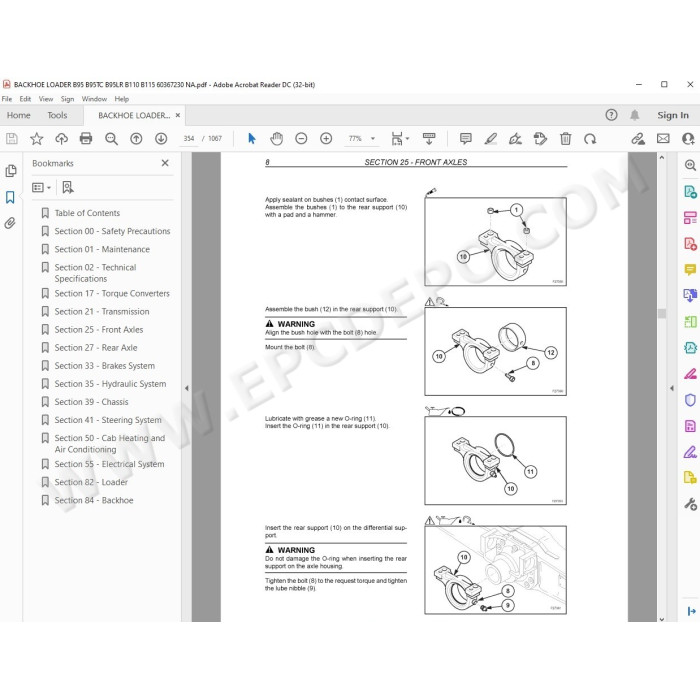Open the Window menu

(x=94, y=99)
